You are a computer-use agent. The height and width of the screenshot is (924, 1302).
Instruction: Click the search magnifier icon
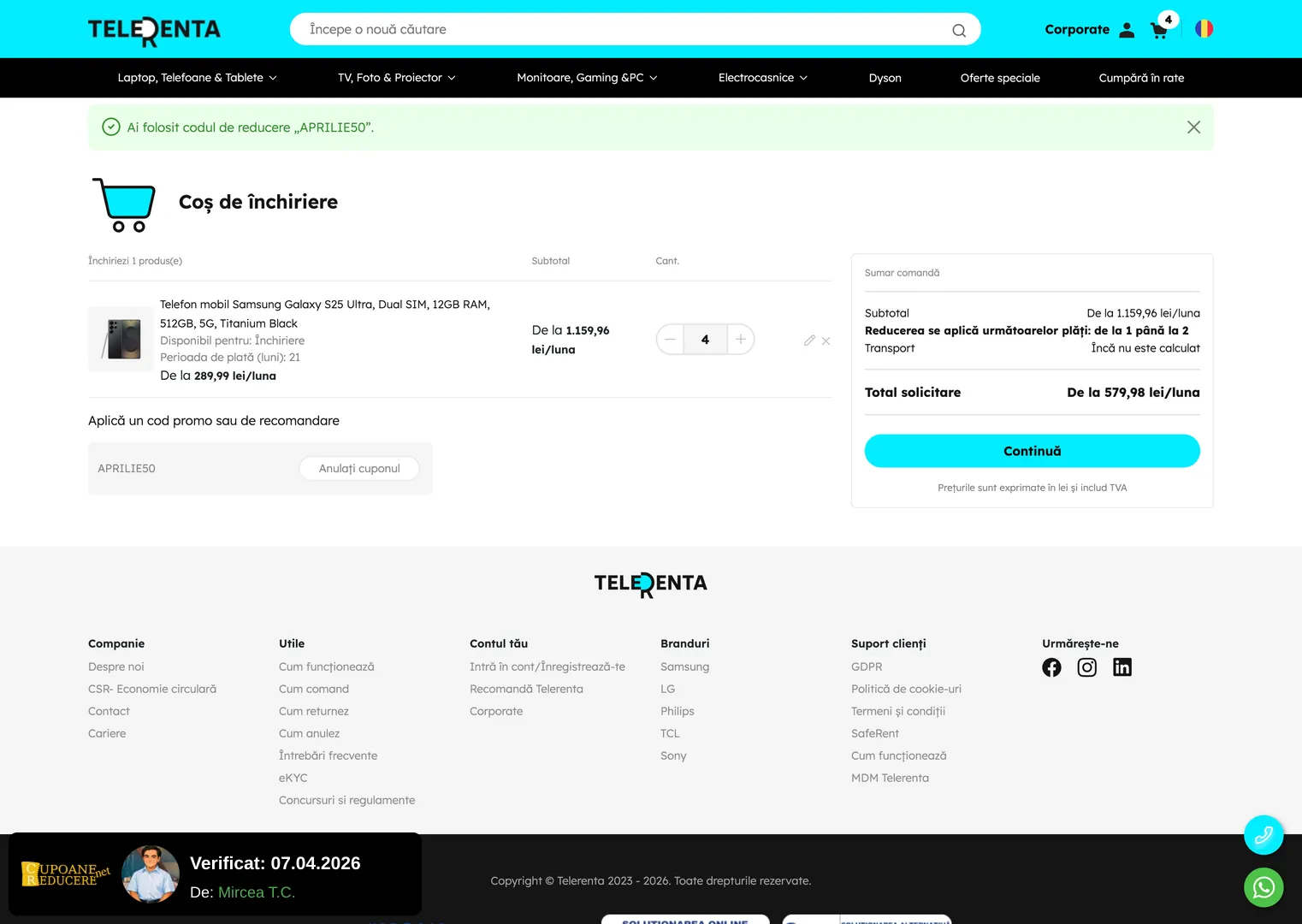click(958, 30)
